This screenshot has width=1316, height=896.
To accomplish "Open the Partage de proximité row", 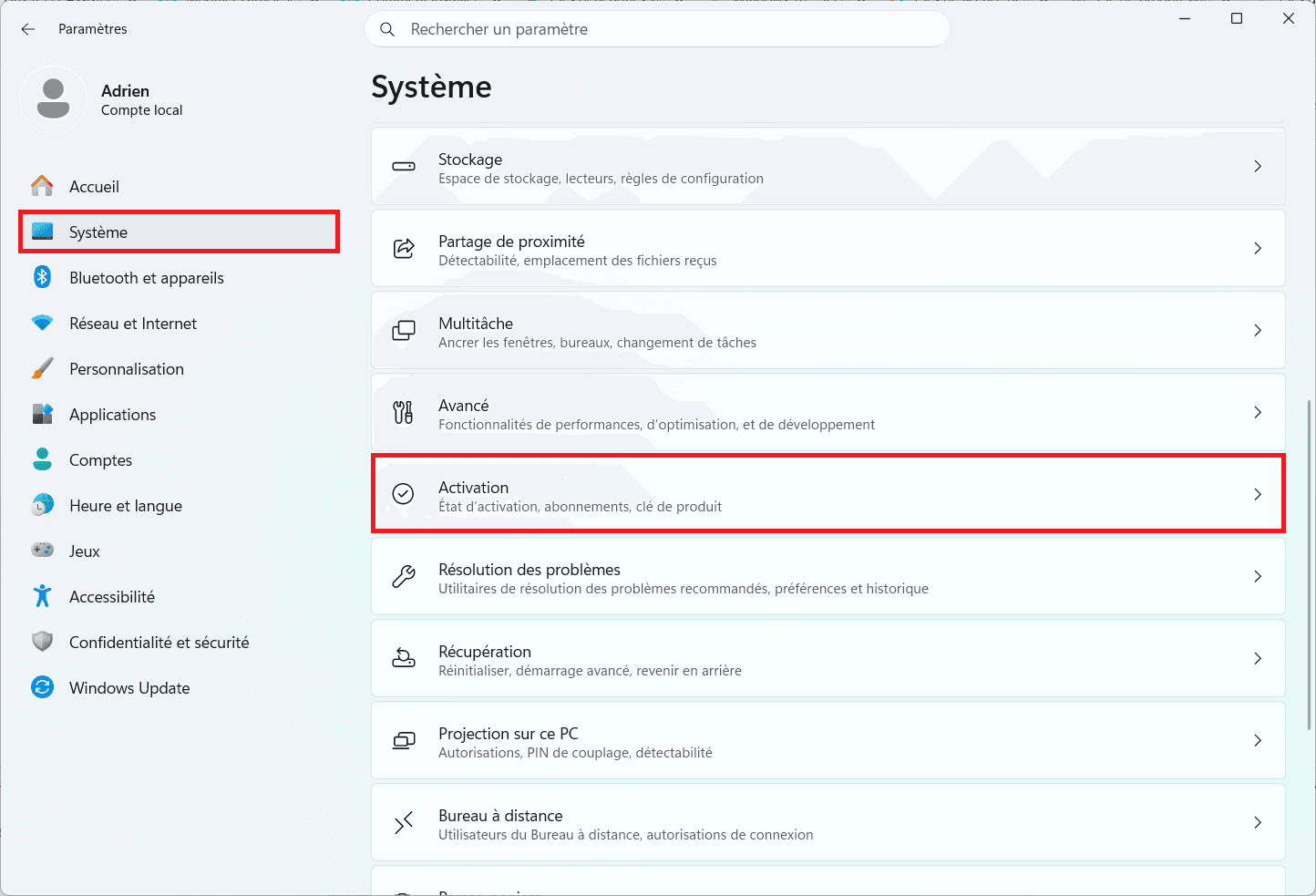I will [828, 248].
